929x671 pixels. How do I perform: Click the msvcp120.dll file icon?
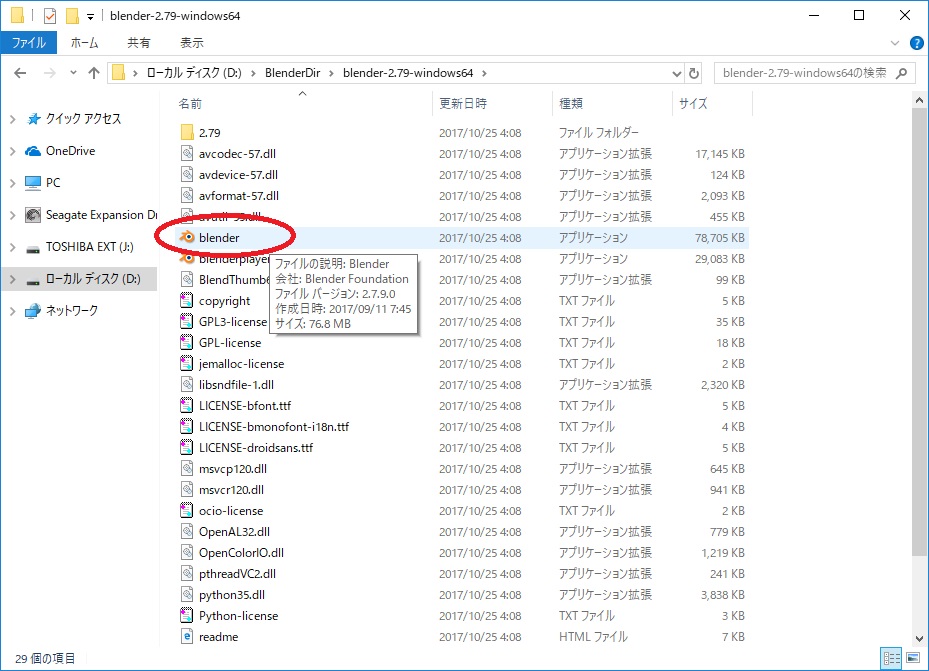187,468
